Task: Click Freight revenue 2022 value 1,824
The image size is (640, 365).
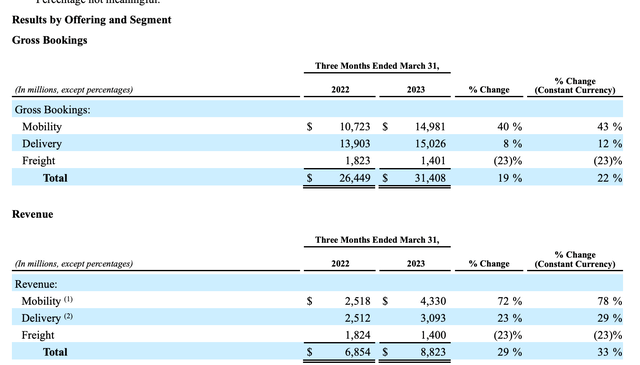Action: (358, 335)
